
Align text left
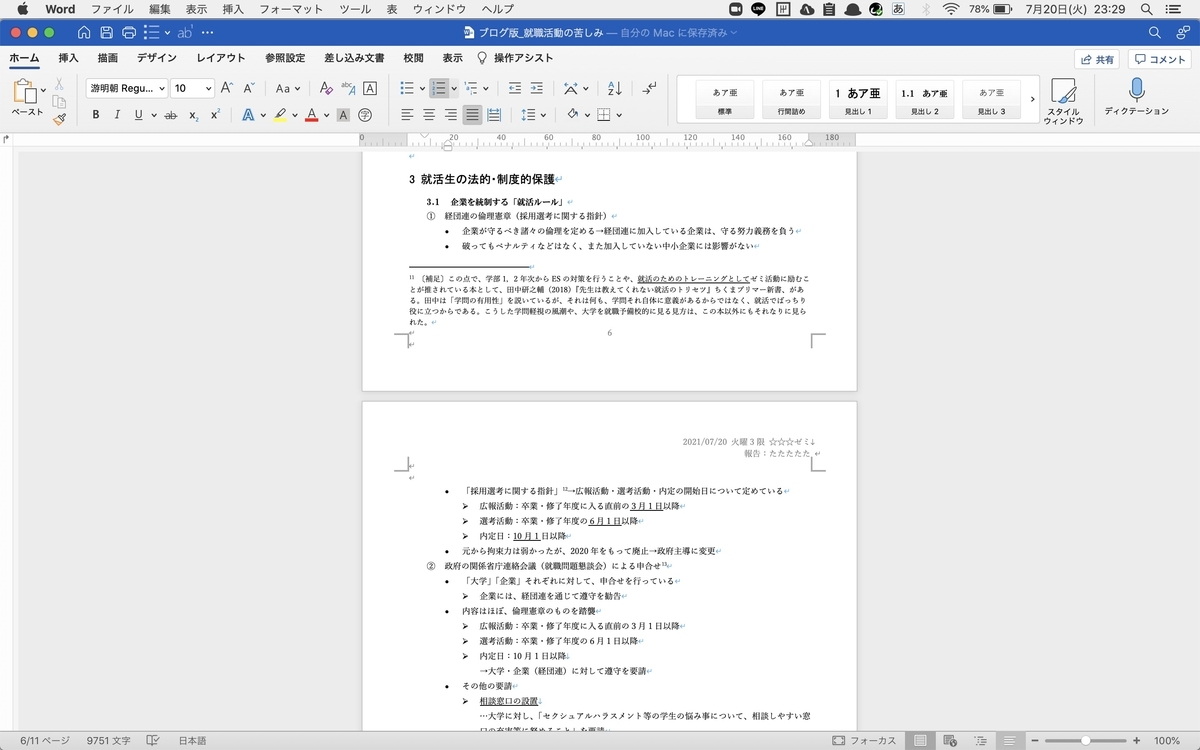tap(407, 115)
